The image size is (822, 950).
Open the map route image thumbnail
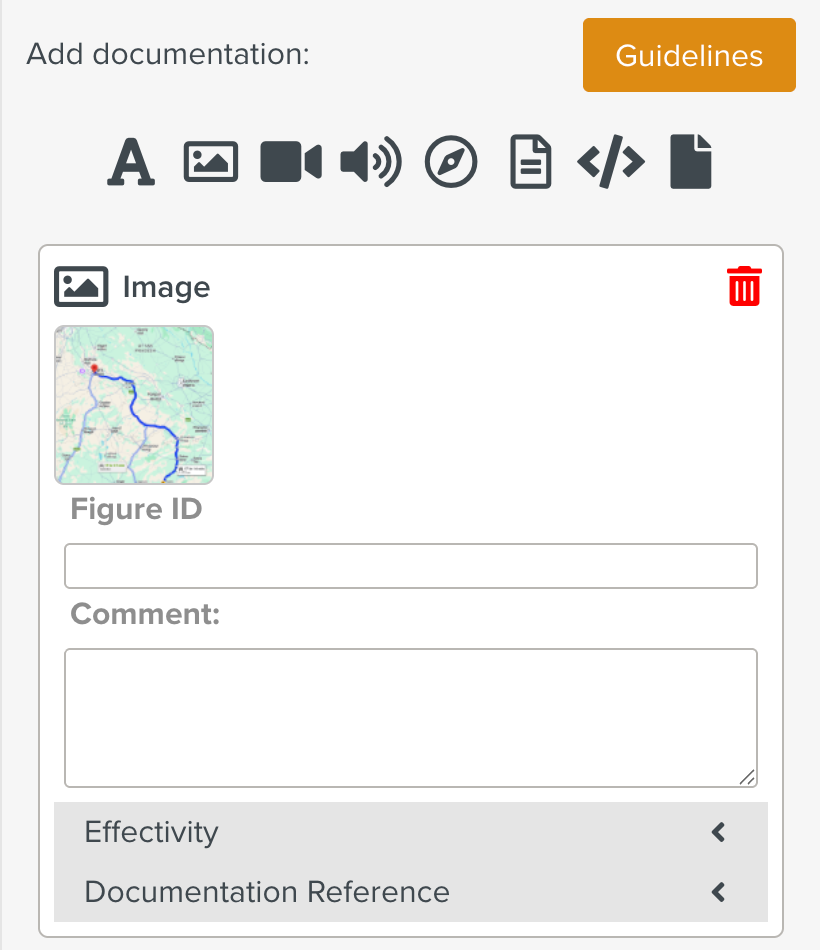click(134, 405)
